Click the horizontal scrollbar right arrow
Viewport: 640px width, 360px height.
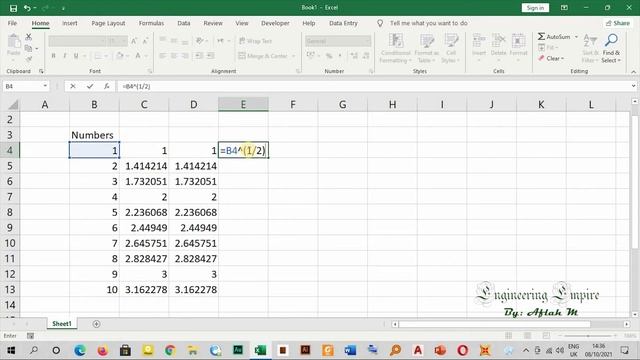pyautogui.click(x=627, y=324)
